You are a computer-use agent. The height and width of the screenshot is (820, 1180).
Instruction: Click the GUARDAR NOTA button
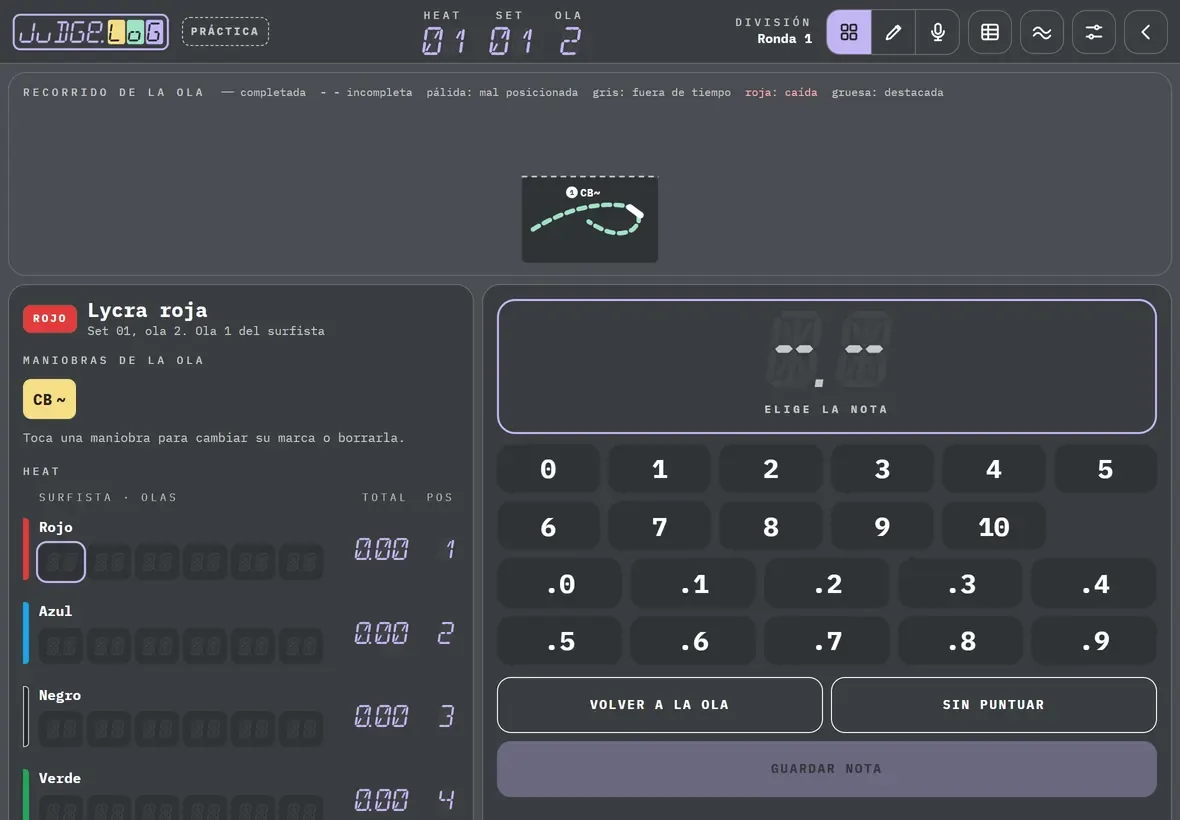(826, 769)
